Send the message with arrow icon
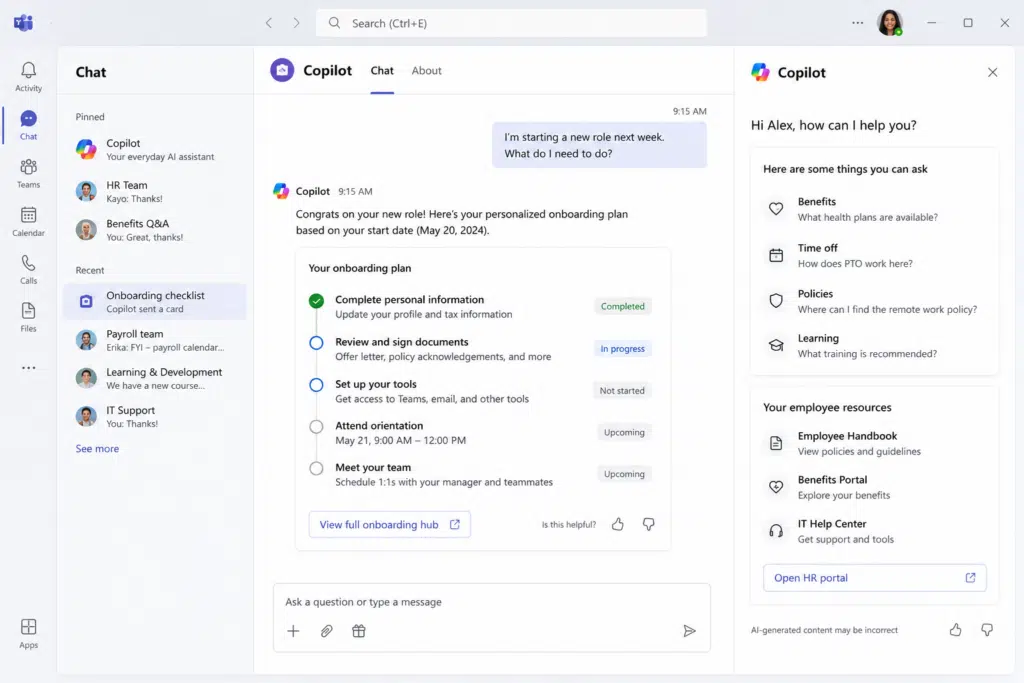The width and height of the screenshot is (1024, 683). (x=689, y=631)
